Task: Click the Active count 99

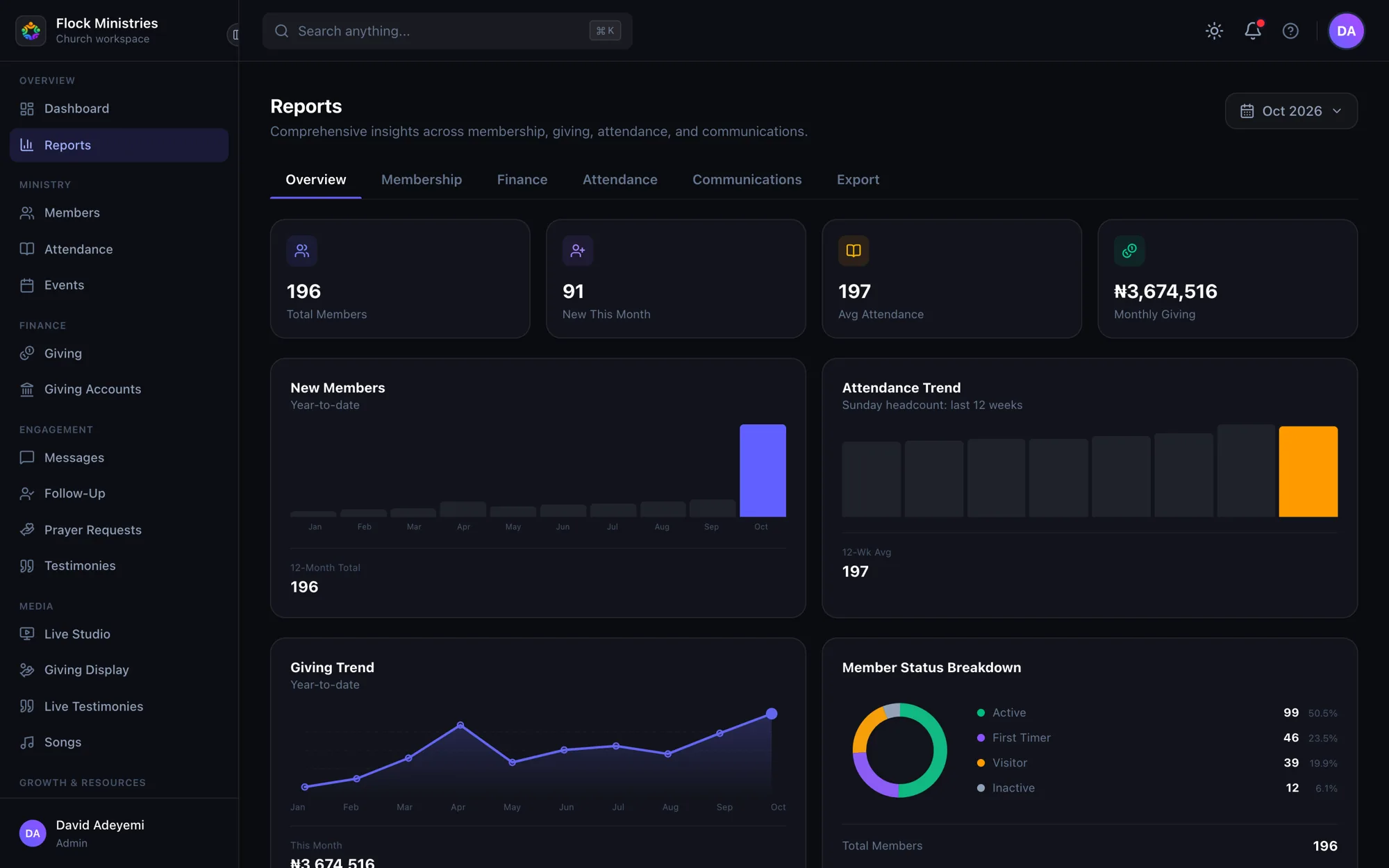Action: coord(1291,712)
